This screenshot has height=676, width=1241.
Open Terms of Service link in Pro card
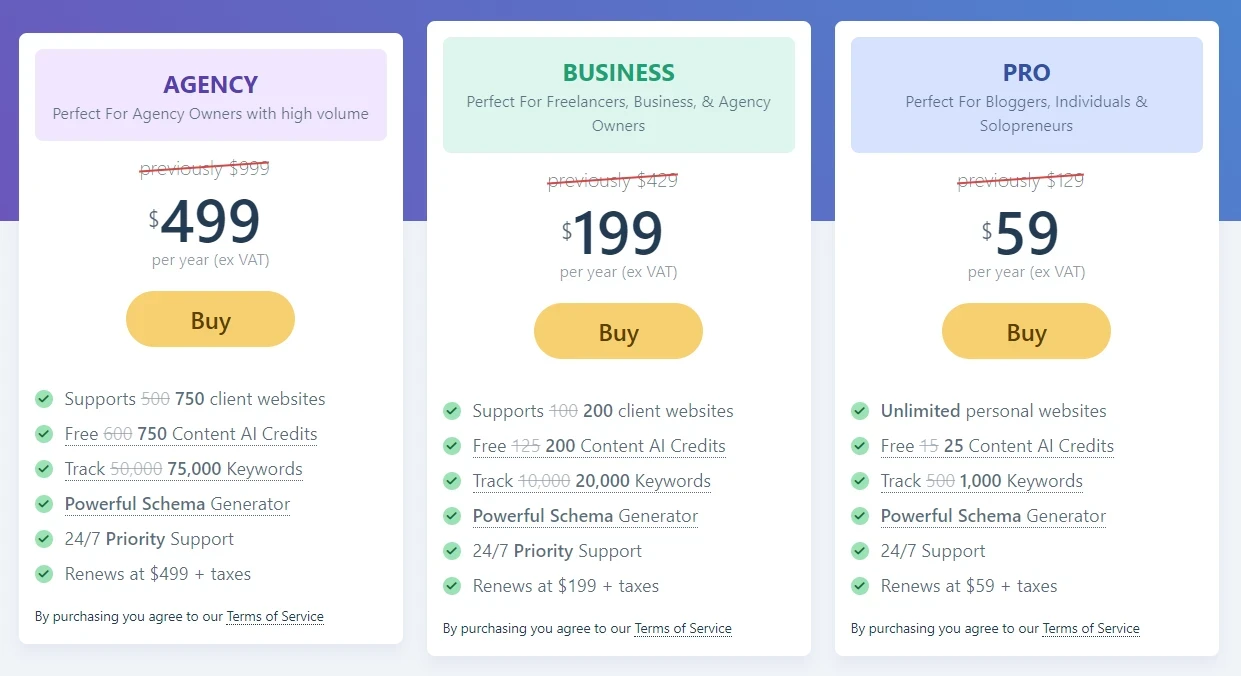(1091, 629)
